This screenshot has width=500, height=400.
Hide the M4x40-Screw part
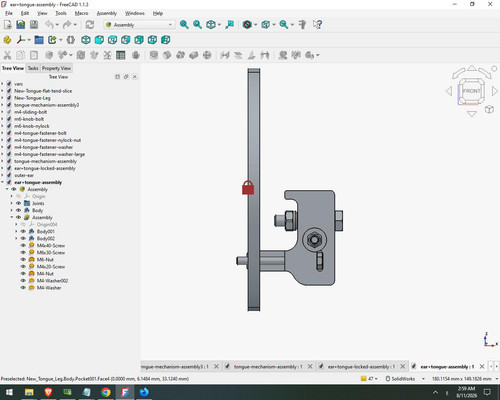click(x=23, y=245)
